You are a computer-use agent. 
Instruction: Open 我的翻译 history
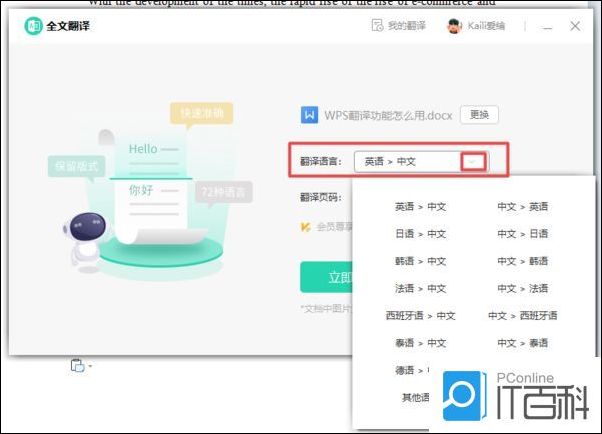[x=399, y=26]
